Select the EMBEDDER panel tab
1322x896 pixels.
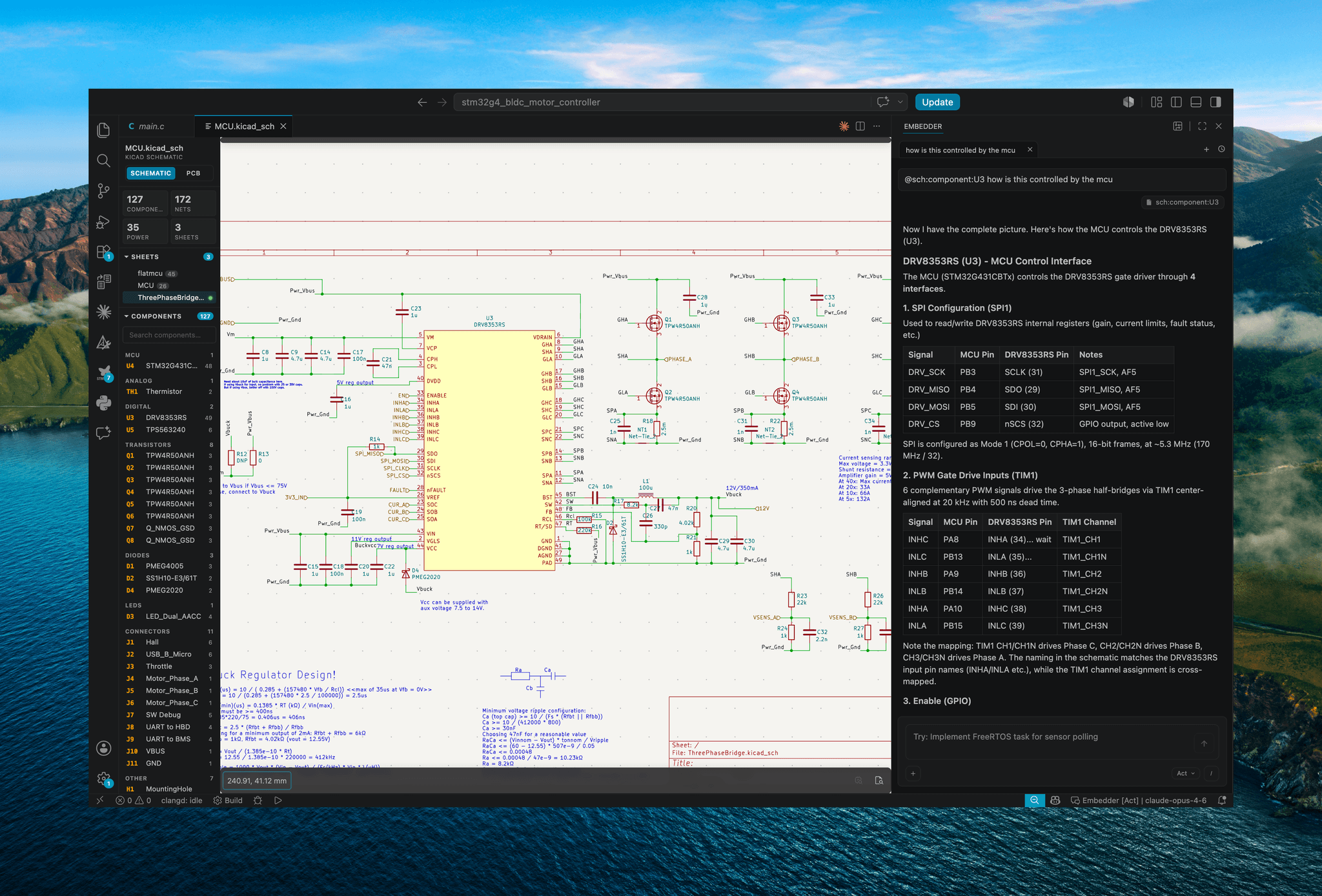pyautogui.click(x=922, y=127)
